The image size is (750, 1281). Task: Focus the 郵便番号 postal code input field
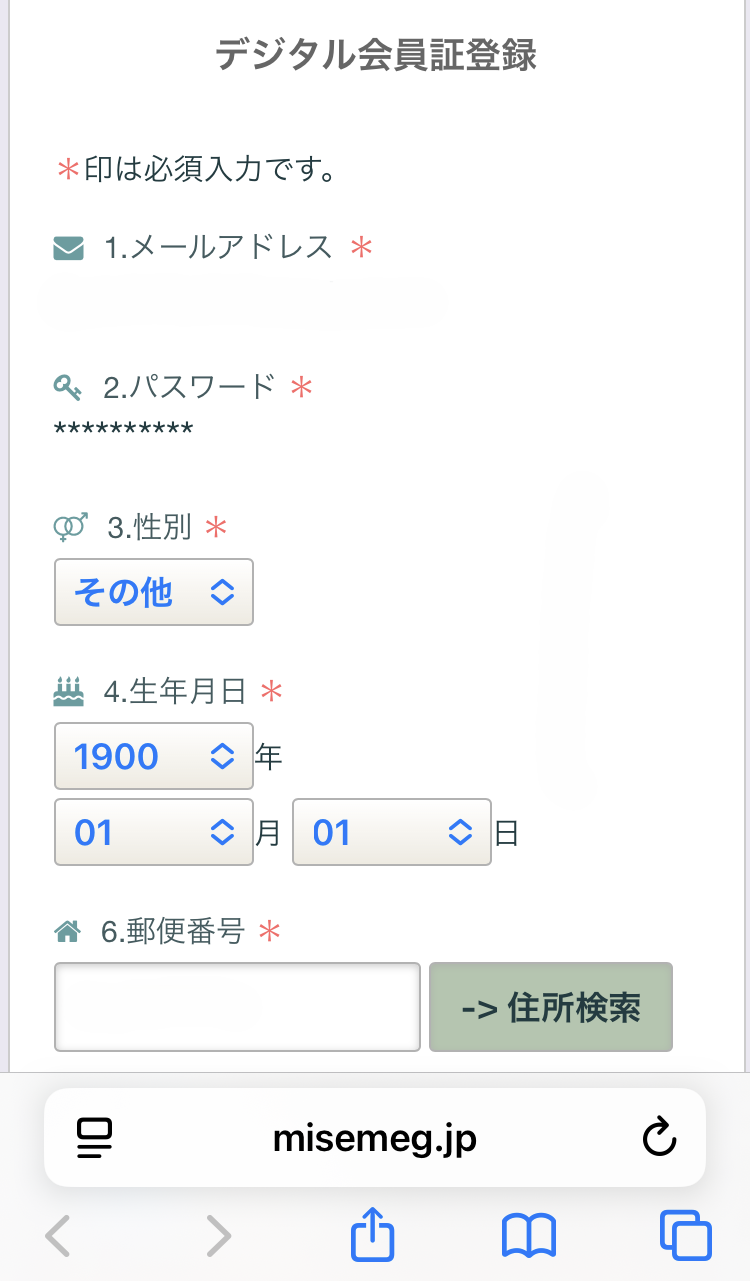click(237, 1007)
